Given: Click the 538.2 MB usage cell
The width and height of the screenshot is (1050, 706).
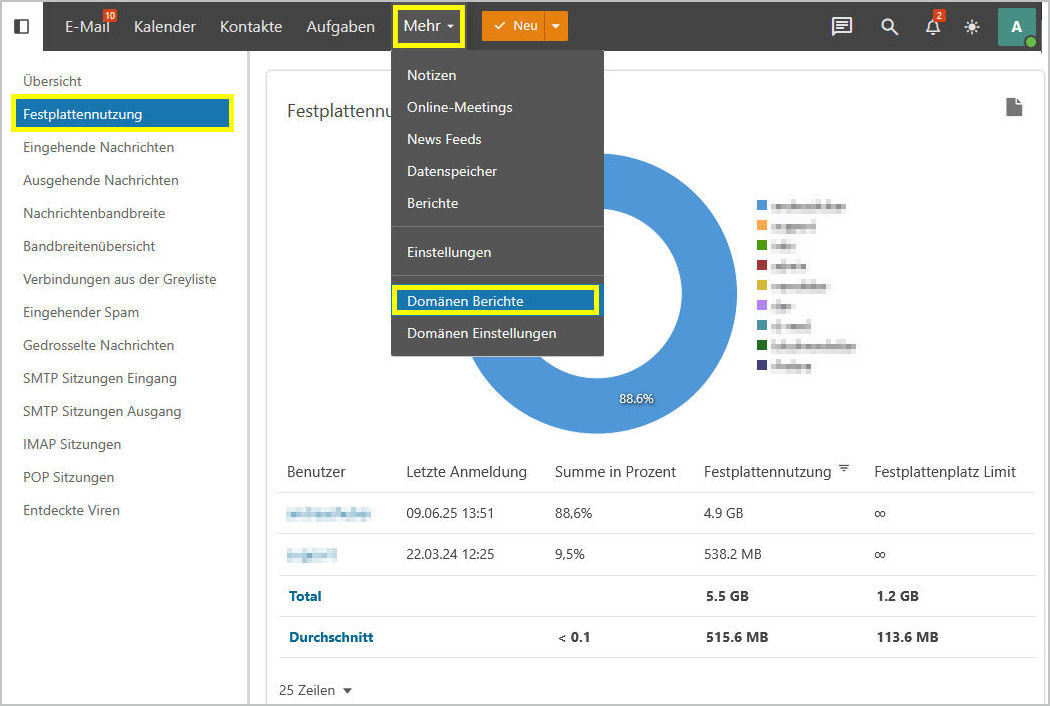Looking at the screenshot, I should pyautogui.click(x=733, y=554).
